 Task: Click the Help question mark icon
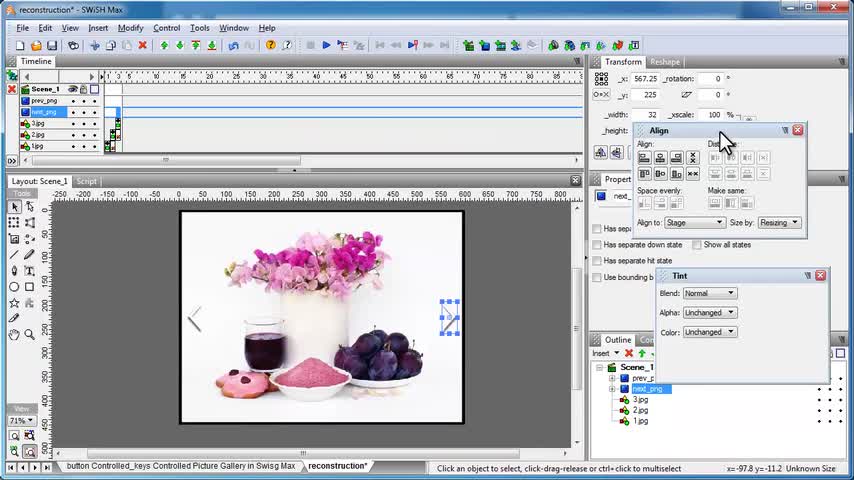click(271, 45)
